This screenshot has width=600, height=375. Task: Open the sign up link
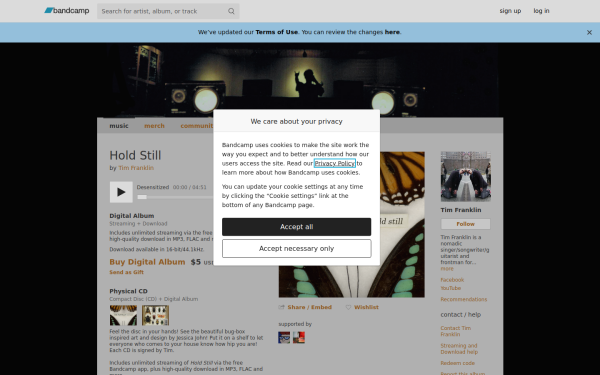click(x=510, y=11)
